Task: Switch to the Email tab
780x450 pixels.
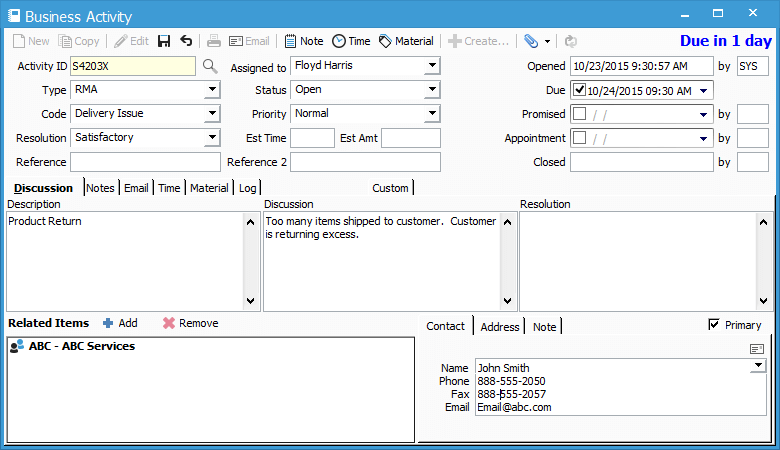Action: click(x=136, y=188)
